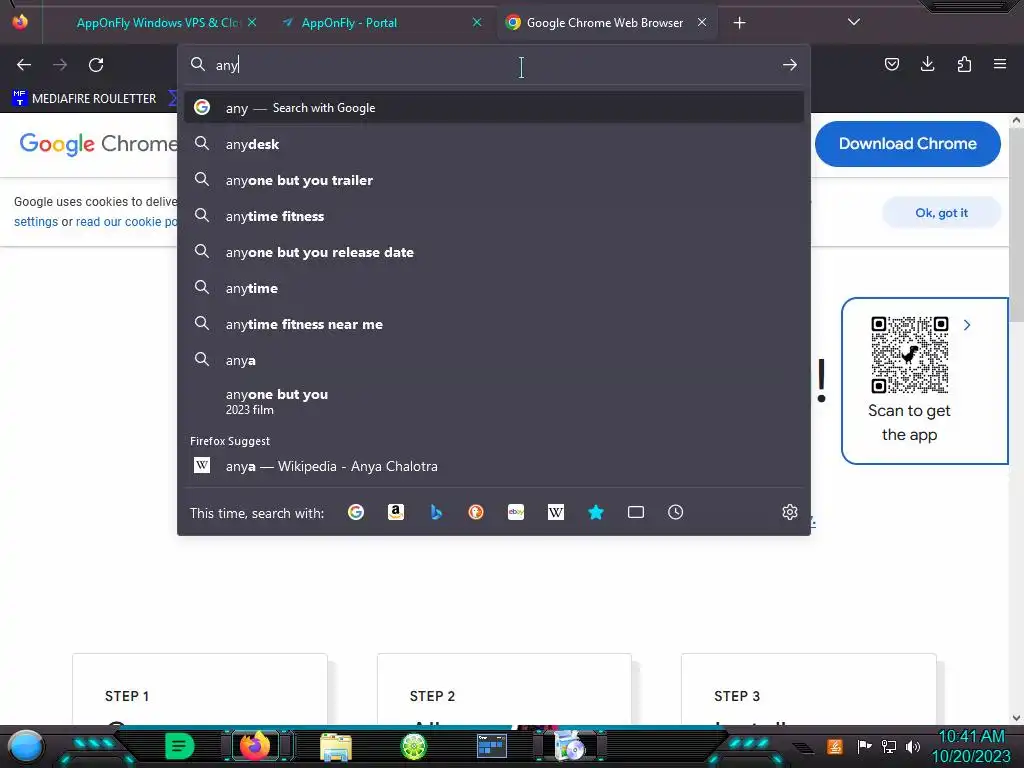Click the forward navigation arrow
The image size is (1024, 768).
click(x=60, y=65)
